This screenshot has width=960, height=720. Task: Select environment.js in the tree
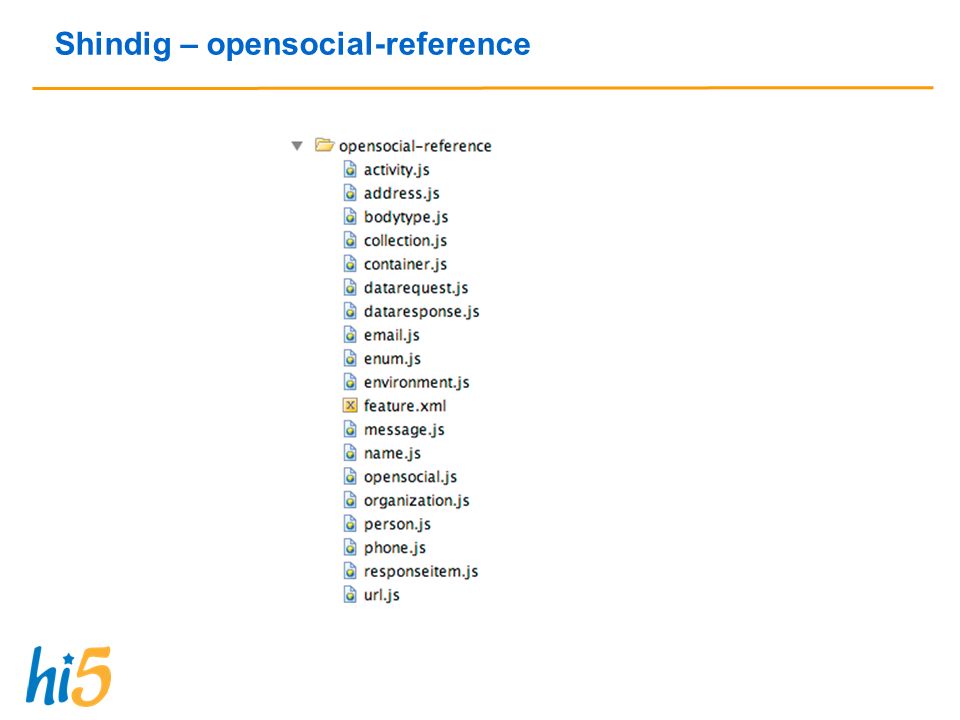click(416, 383)
